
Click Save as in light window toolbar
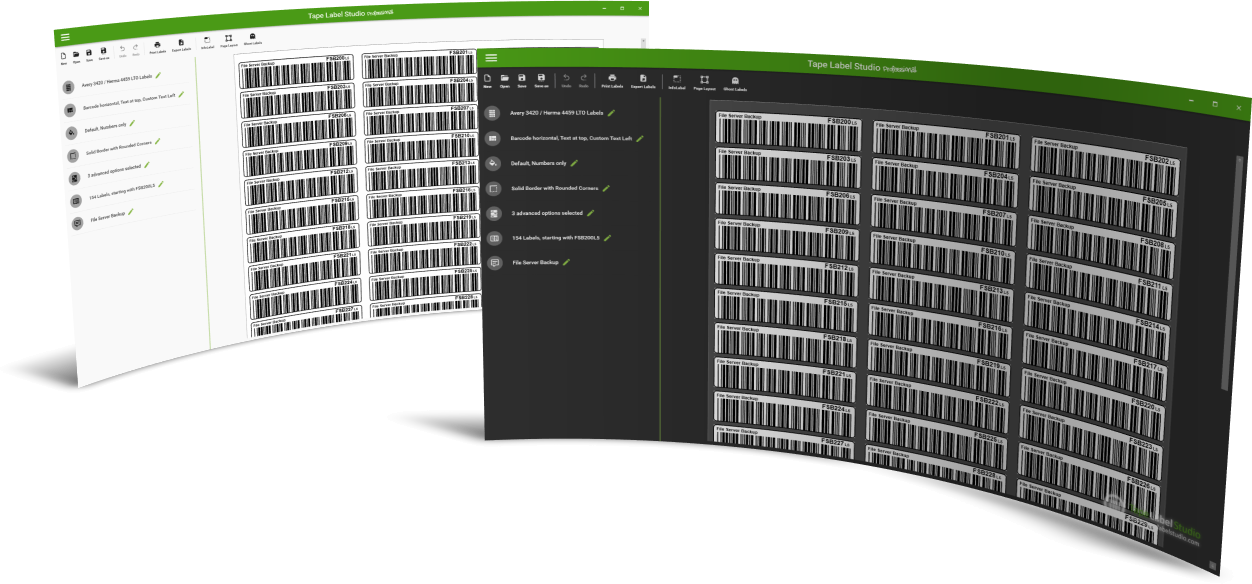[104, 53]
